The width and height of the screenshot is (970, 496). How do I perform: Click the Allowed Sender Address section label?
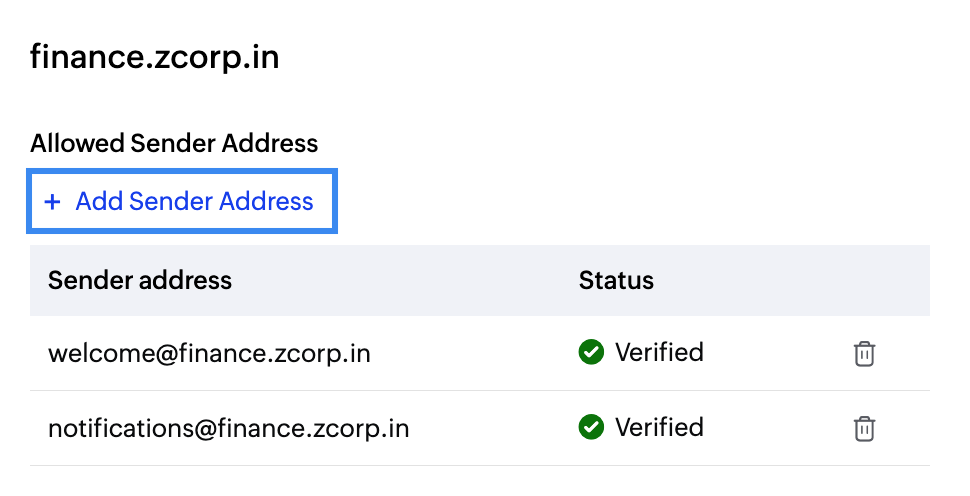tap(174, 143)
